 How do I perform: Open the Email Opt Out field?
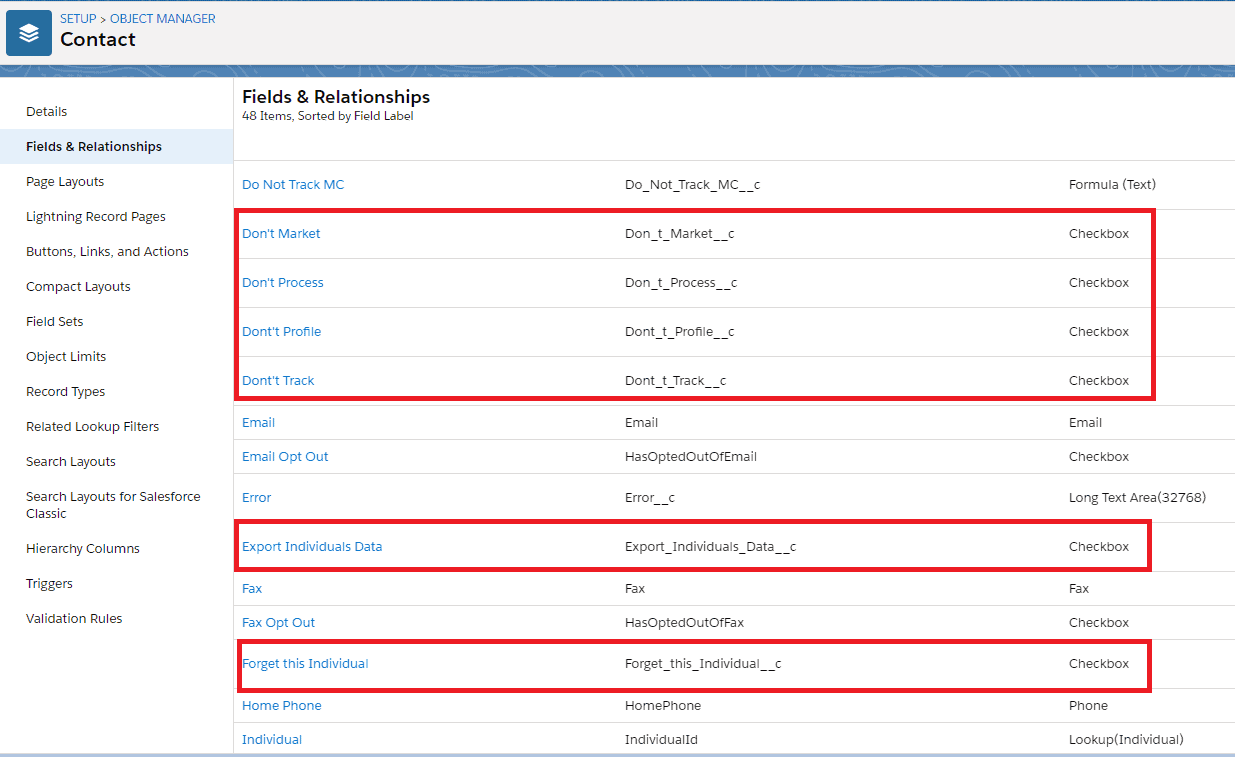(285, 457)
